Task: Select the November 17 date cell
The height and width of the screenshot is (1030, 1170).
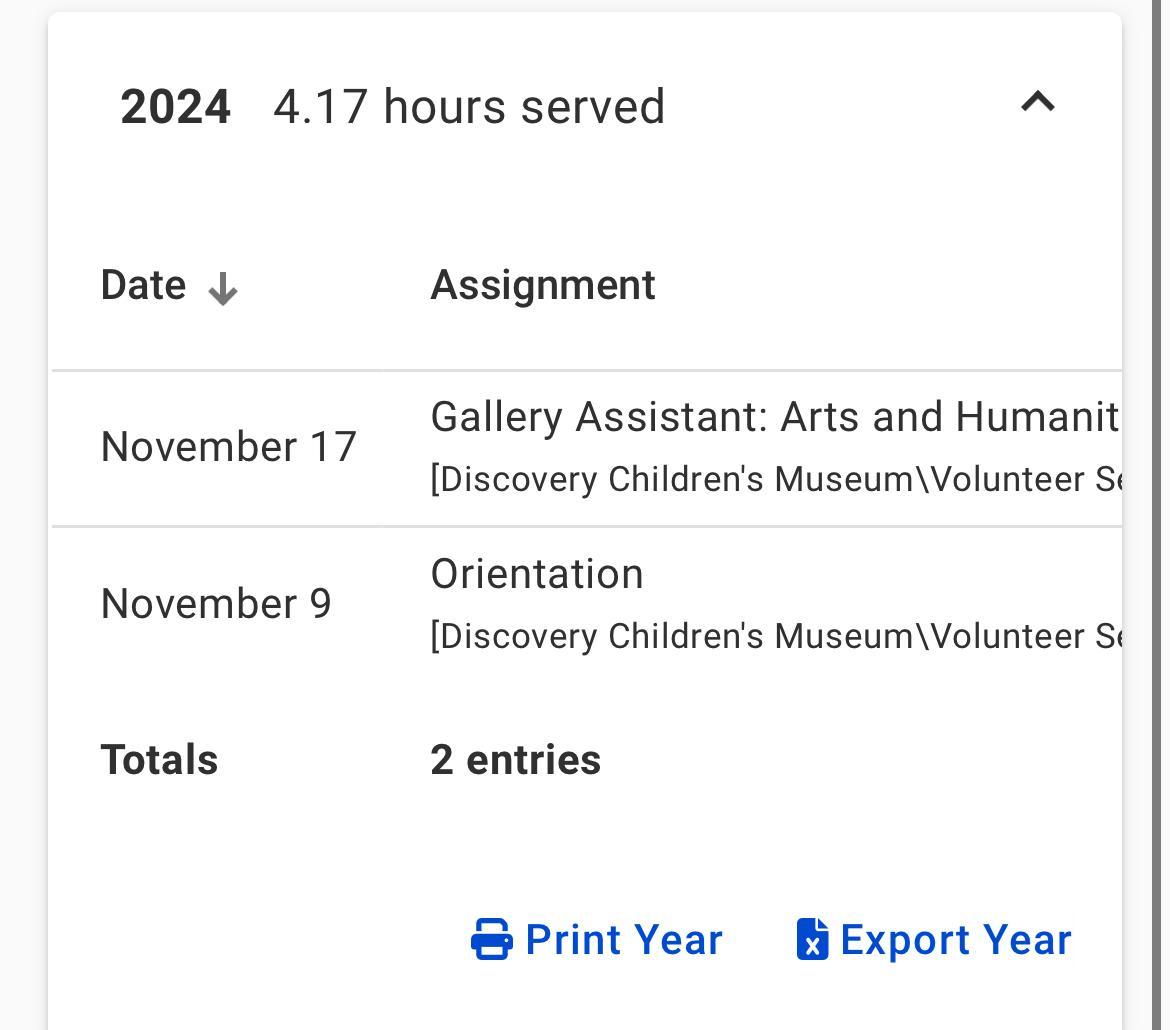Action: click(228, 447)
